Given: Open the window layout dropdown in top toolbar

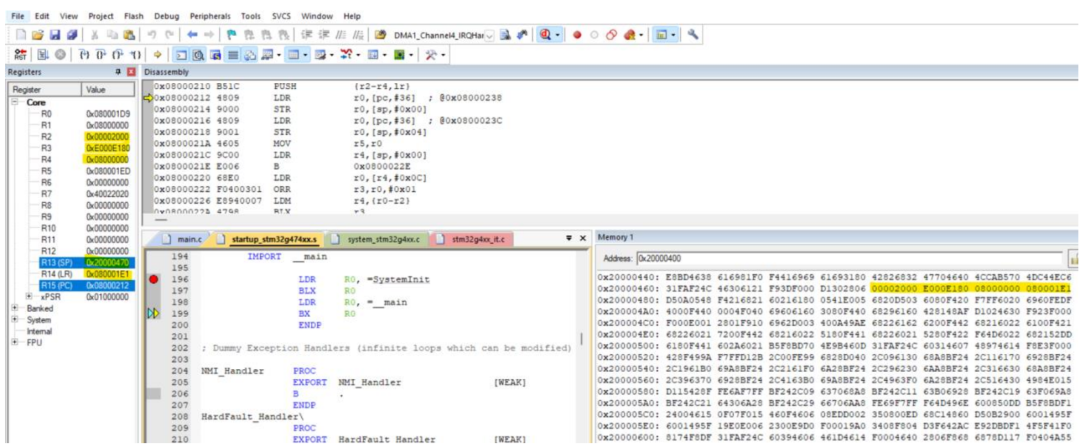Looking at the screenshot, I should [676, 34].
